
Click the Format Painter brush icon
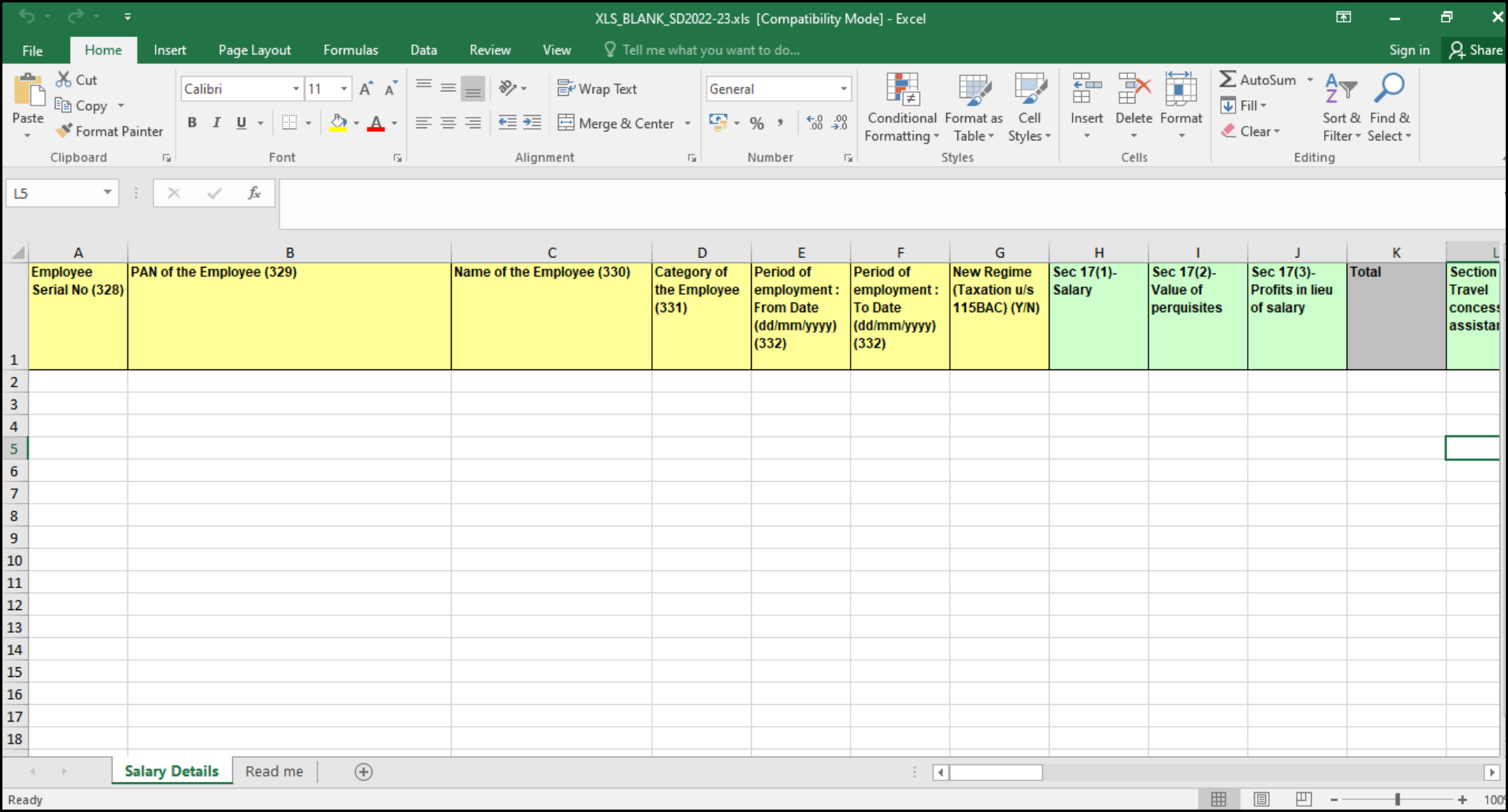[x=64, y=131]
